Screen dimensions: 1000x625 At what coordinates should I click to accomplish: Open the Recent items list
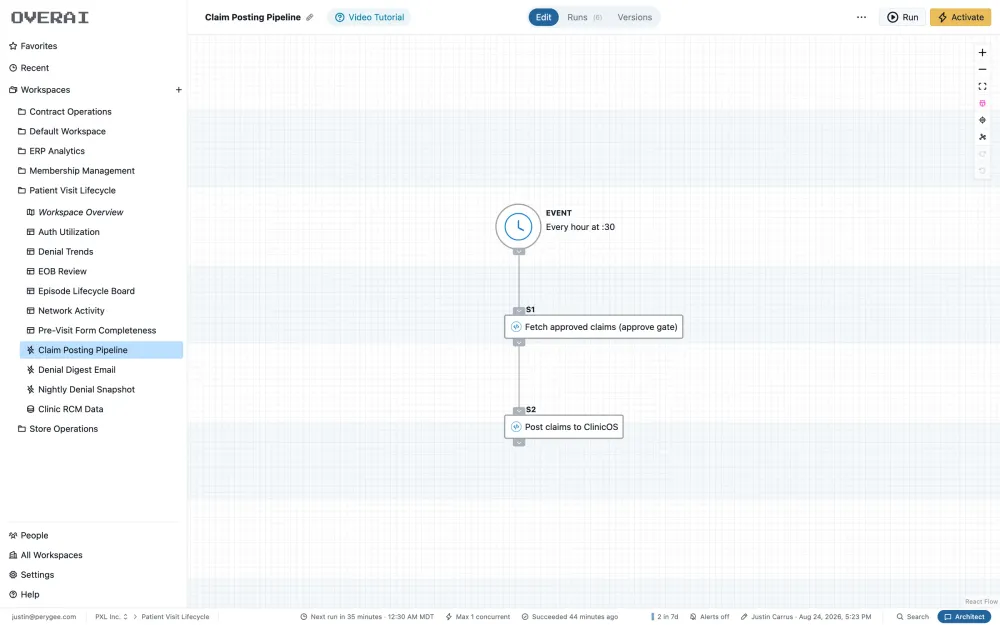[x=29, y=68]
